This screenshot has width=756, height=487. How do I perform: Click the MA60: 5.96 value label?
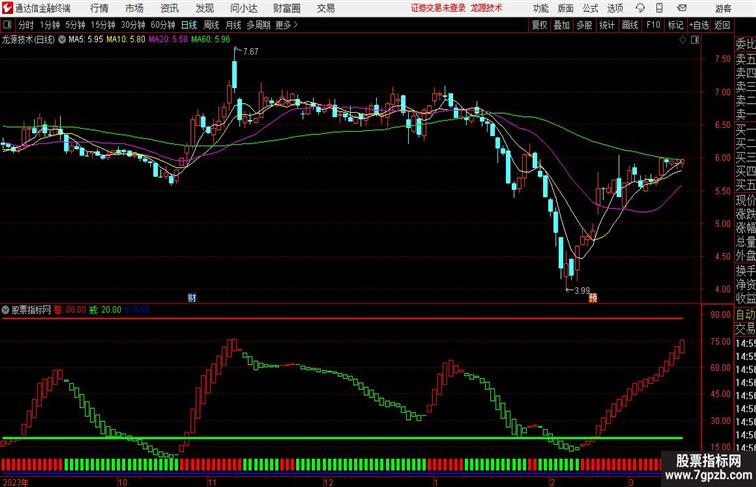click(x=210, y=40)
